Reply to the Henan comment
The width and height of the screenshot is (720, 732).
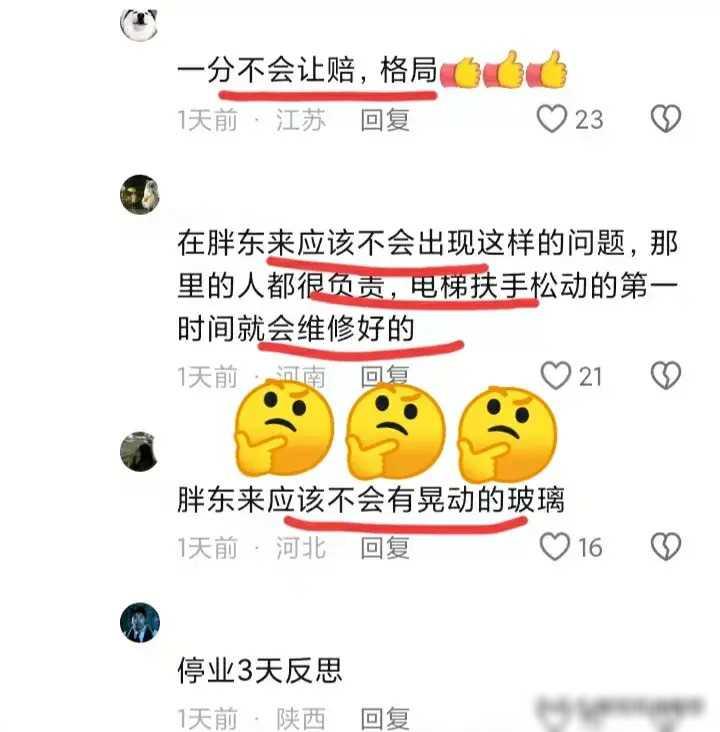click(385, 376)
